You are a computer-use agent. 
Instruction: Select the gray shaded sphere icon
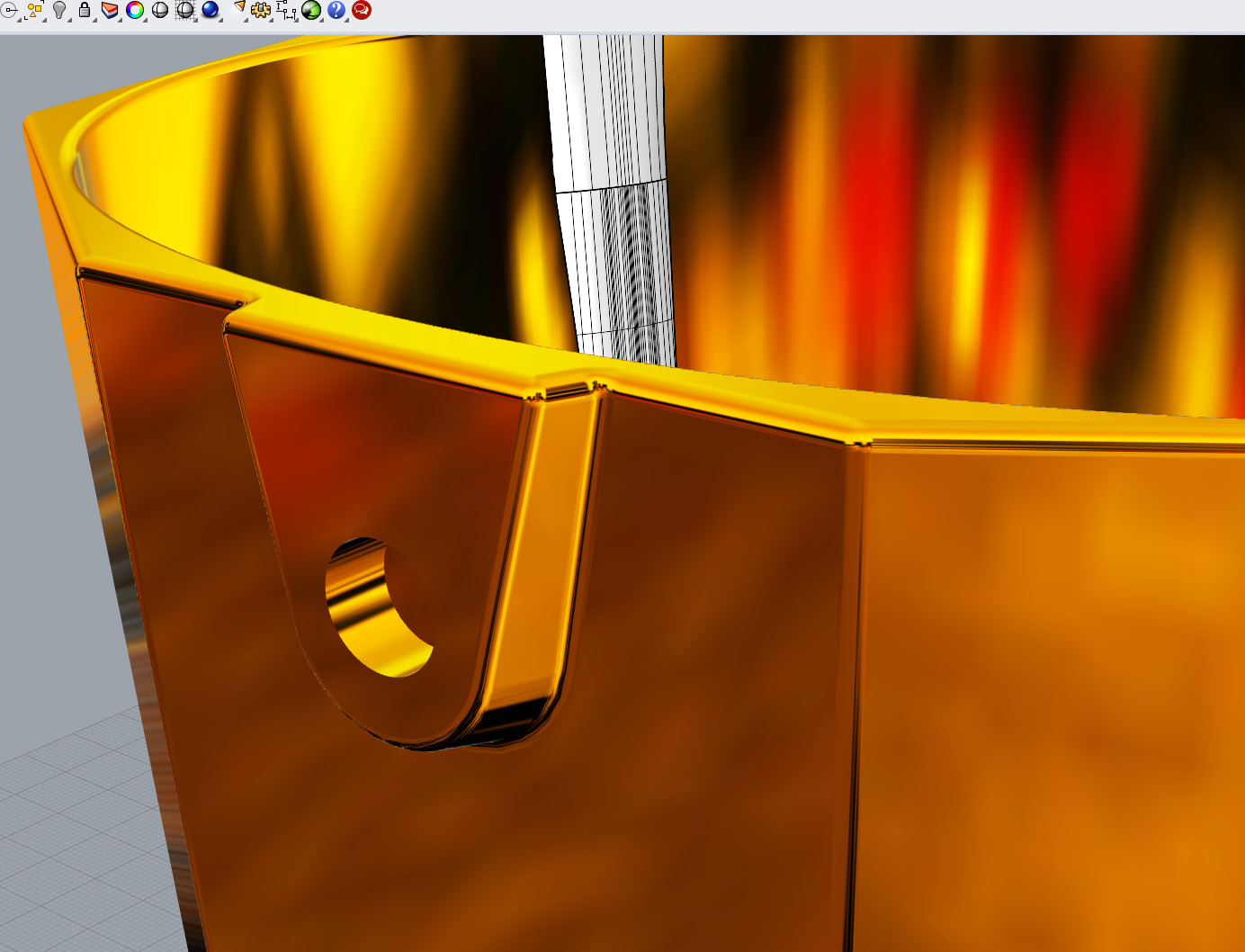(x=160, y=10)
